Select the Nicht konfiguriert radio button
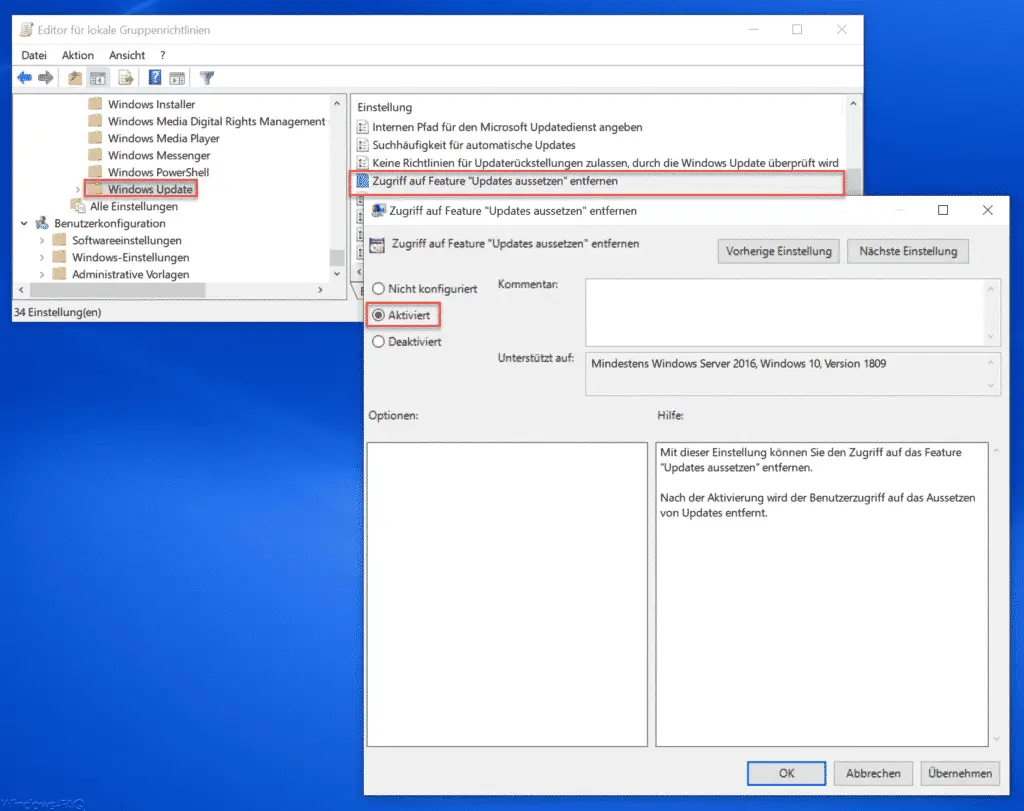The image size is (1024, 811). [x=378, y=289]
